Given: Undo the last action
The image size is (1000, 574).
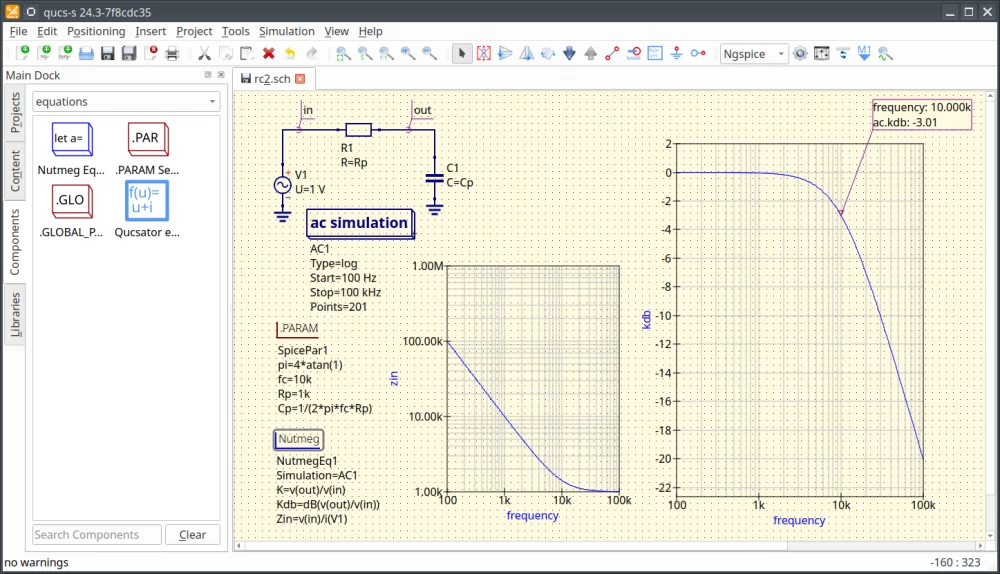Looking at the screenshot, I should click(x=290, y=54).
